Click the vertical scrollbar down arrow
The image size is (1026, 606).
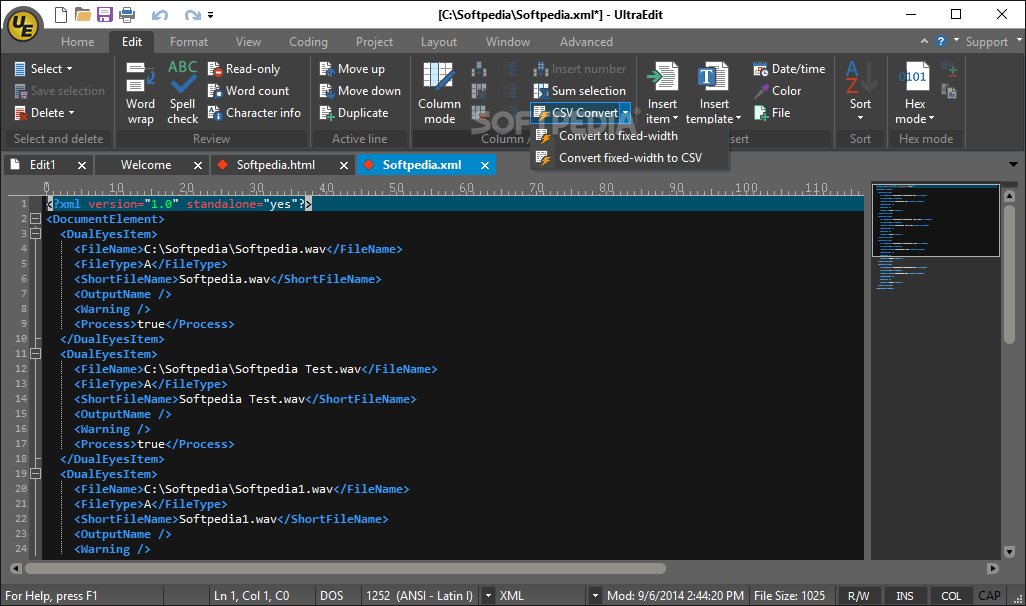(1009, 552)
